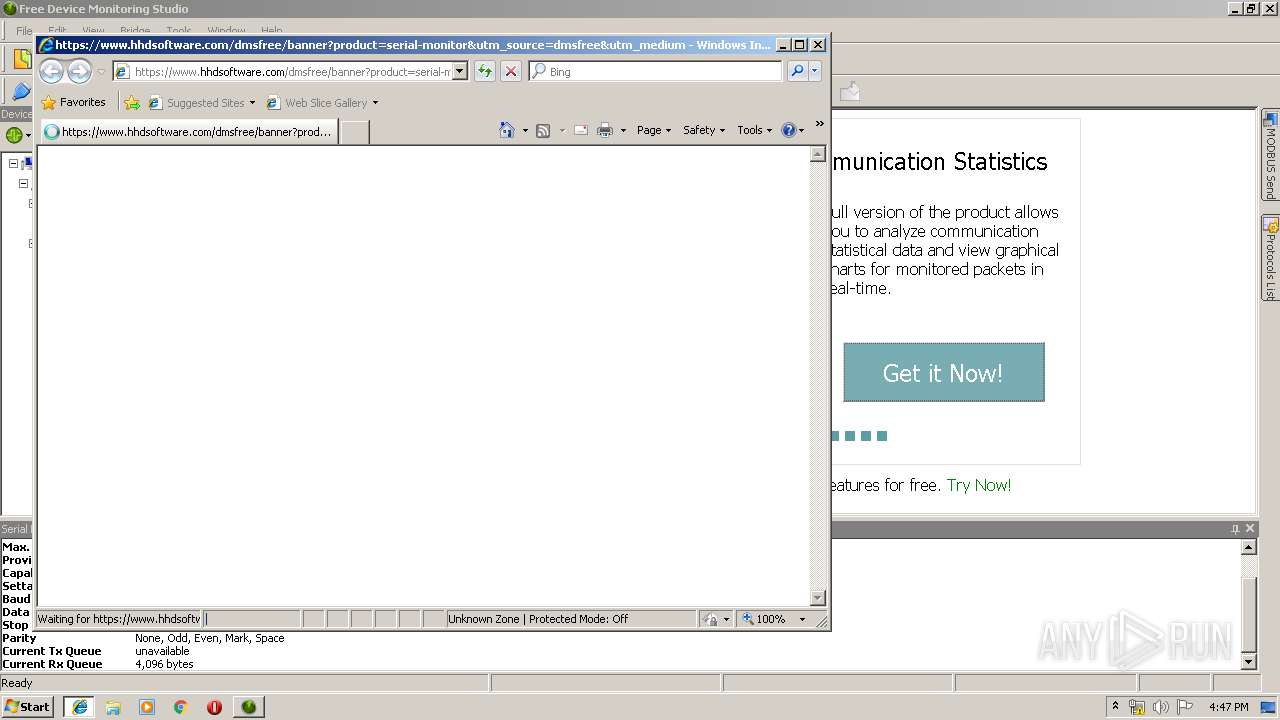The image size is (1280, 720).
Task: Open Suggested Sites dropdown
Action: pyautogui.click(x=252, y=102)
